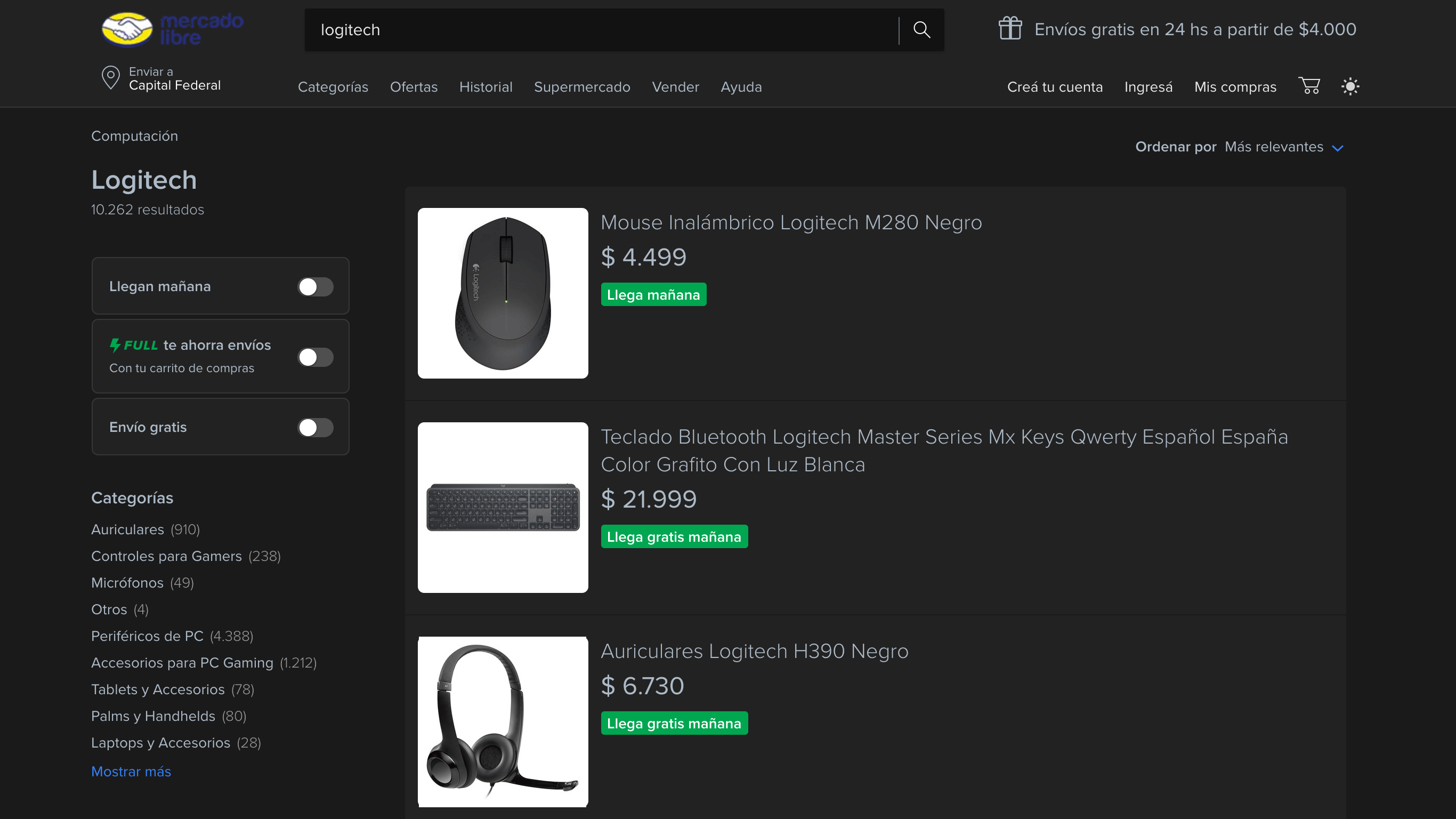The width and height of the screenshot is (1456, 819).
Task: Click Vender in the navigation
Action: click(x=675, y=86)
